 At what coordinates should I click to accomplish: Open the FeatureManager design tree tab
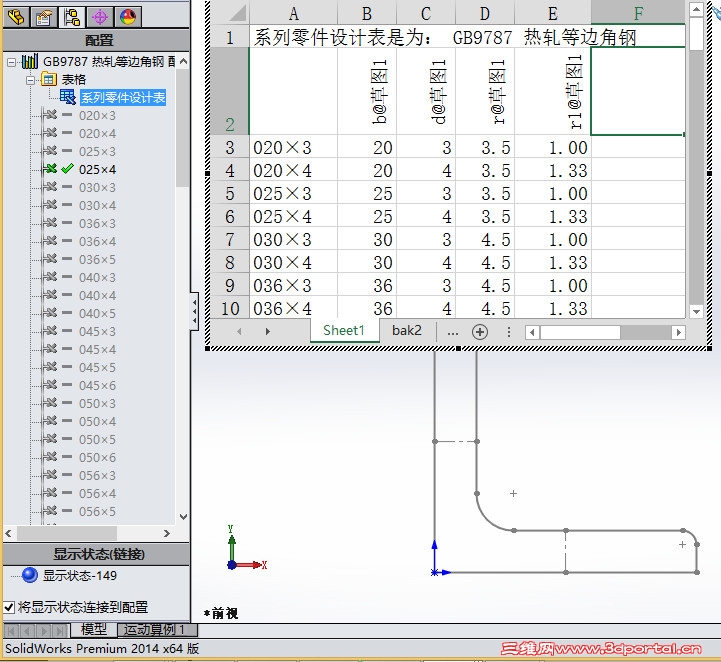(16, 17)
